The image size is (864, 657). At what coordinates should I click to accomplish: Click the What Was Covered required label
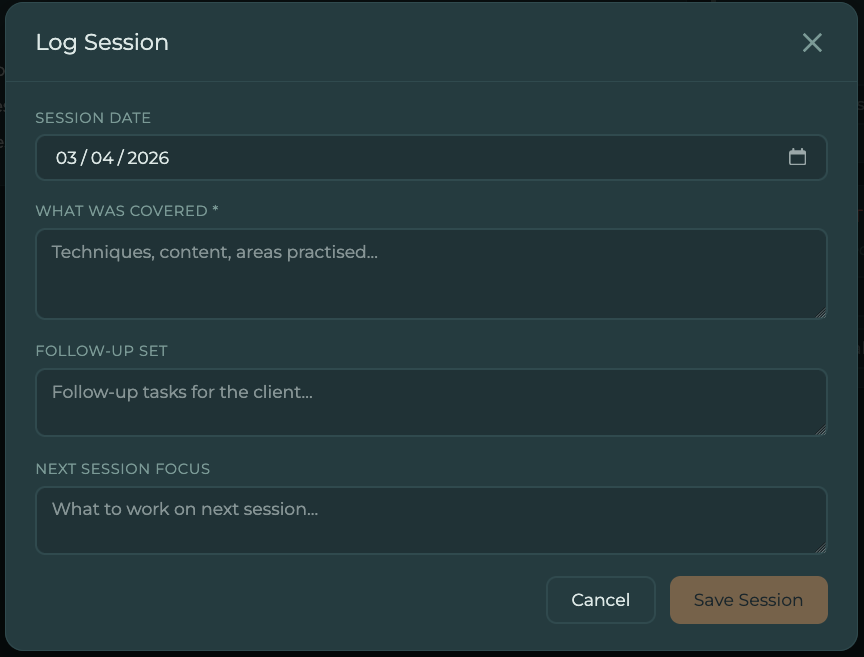pyautogui.click(x=125, y=211)
